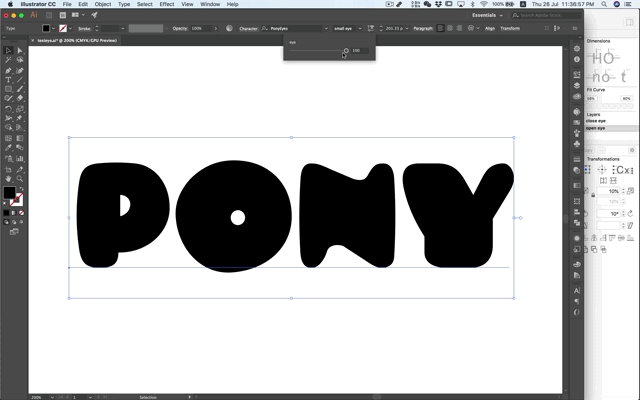Select the Rectangle tool
This screenshot has width=640, height=400.
(8, 89)
